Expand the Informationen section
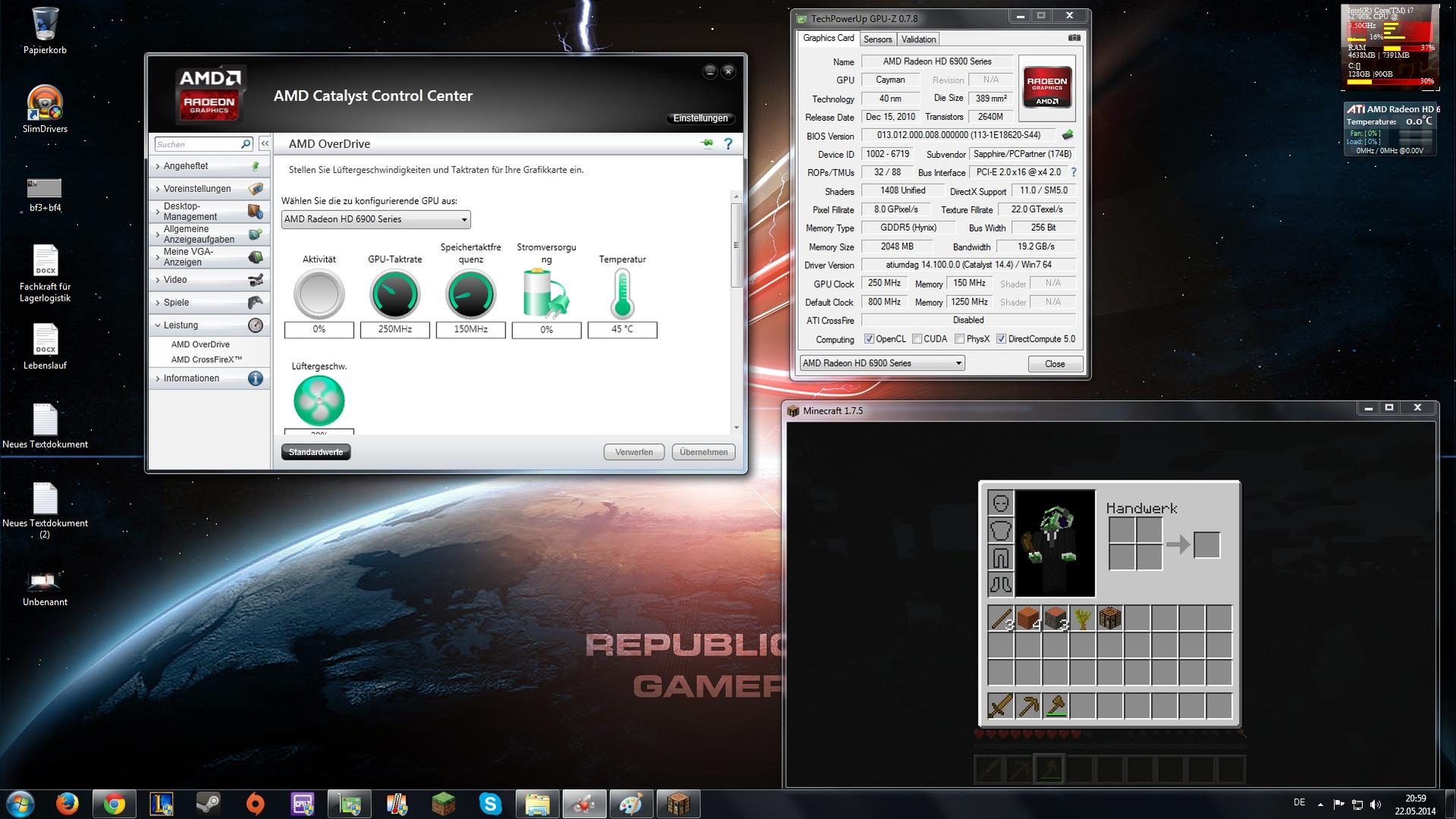 coord(209,378)
